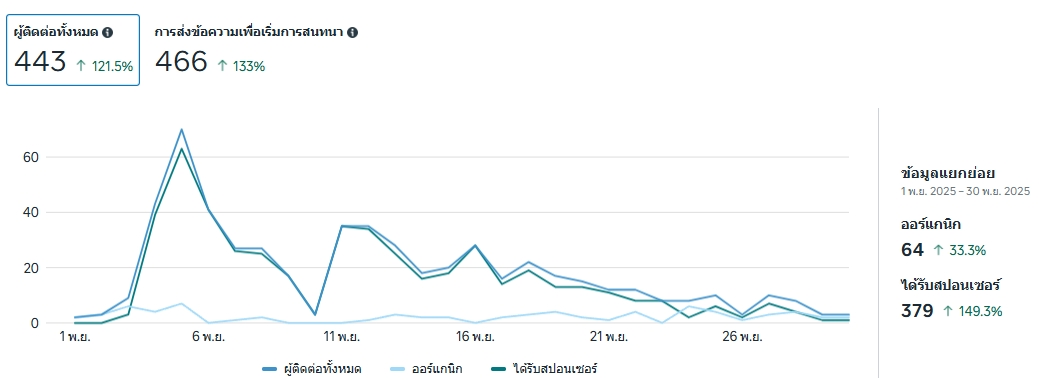1039x380 pixels.
Task: Click green up arrow next to 121.5%
Action: coord(81,66)
